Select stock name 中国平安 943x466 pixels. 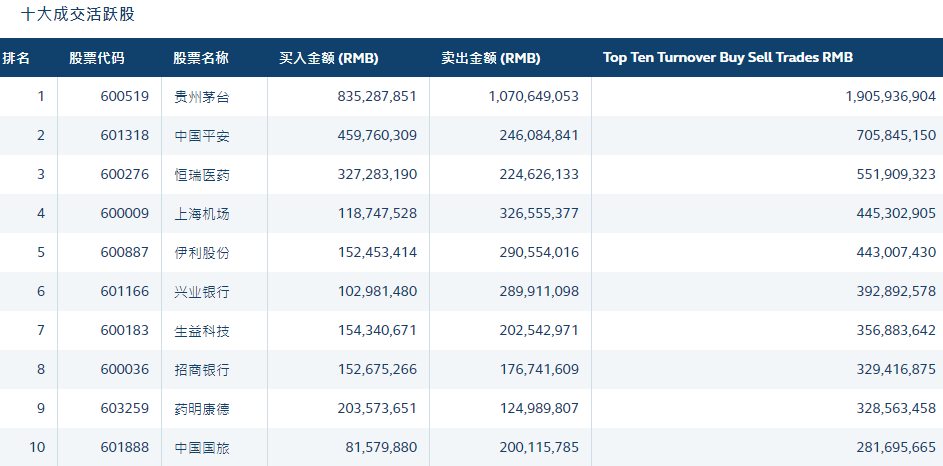[x=201, y=136]
